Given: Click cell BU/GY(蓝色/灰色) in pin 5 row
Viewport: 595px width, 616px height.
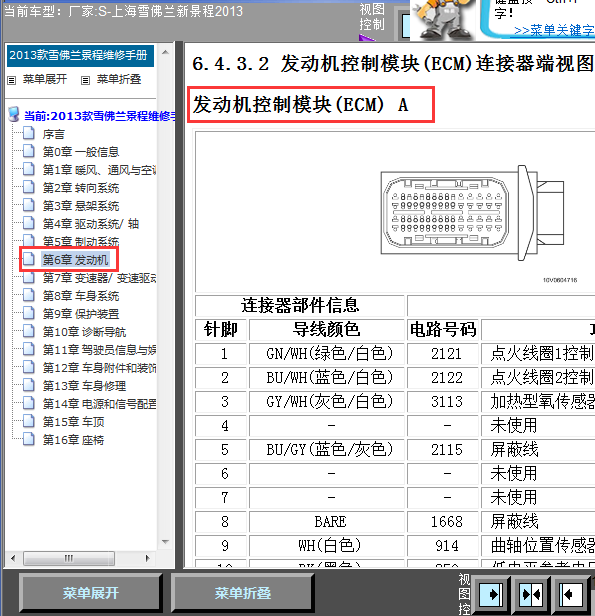Looking at the screenshot, I should pos(329,450).
